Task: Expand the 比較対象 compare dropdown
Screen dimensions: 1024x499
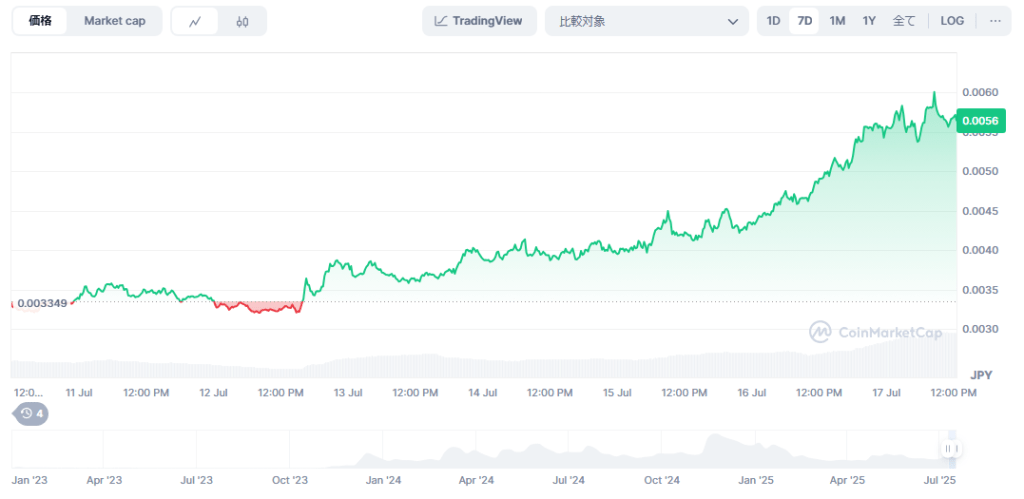Action: (x=646, y=21)
